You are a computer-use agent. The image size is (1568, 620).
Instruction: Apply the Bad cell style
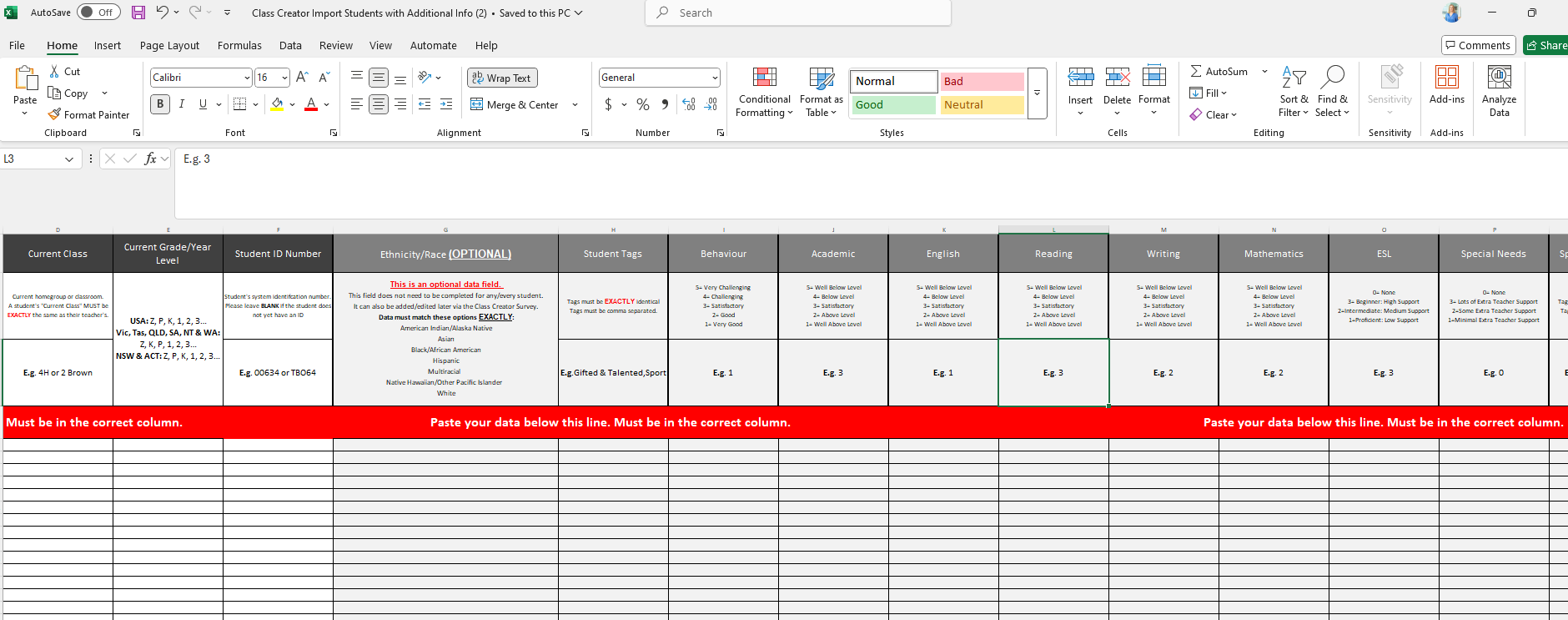click(x=982, y=81)
